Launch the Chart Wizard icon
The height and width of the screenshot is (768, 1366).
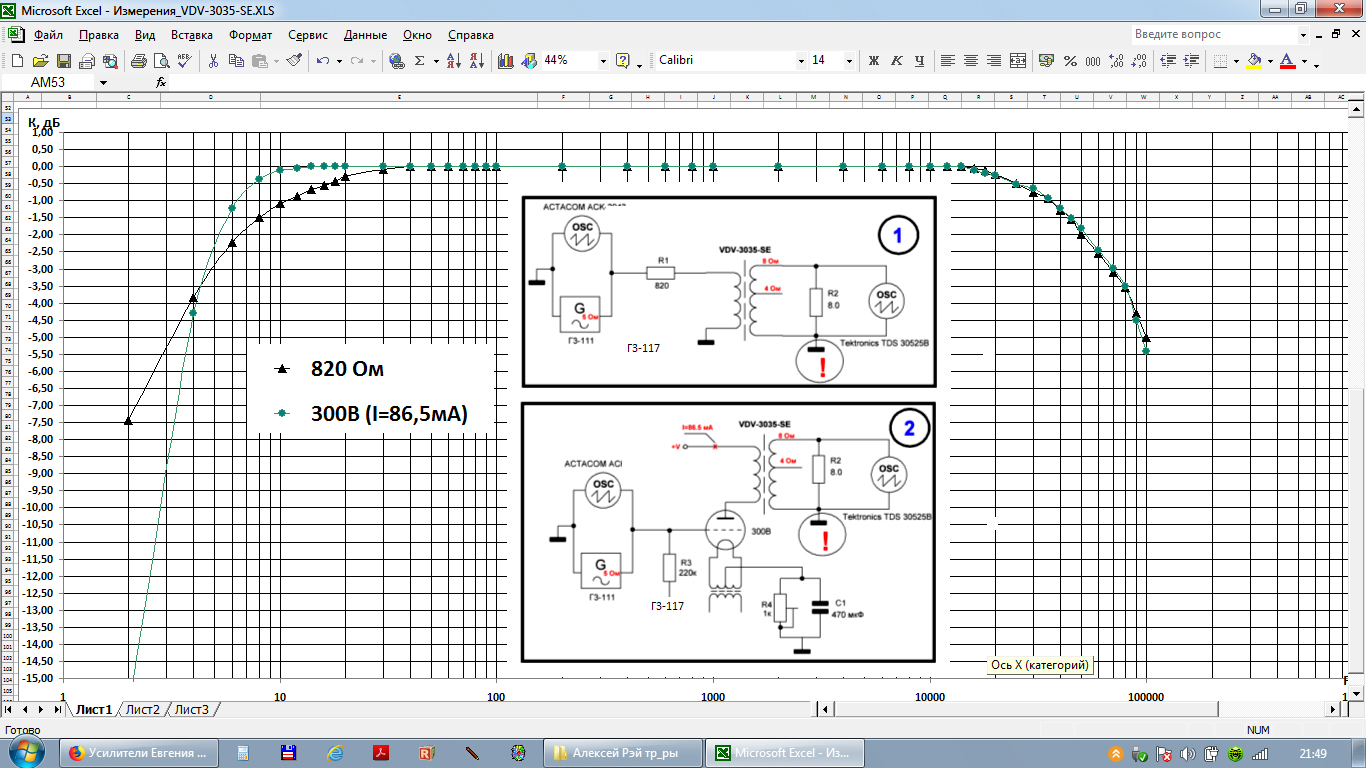505,61
